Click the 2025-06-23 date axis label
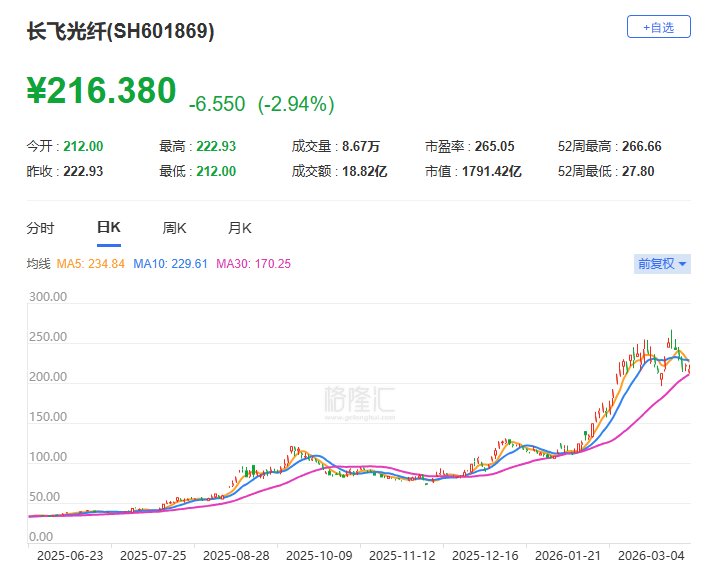Image resolution: width=708 pixels, height=570 pixels. [x=70, y=556]
